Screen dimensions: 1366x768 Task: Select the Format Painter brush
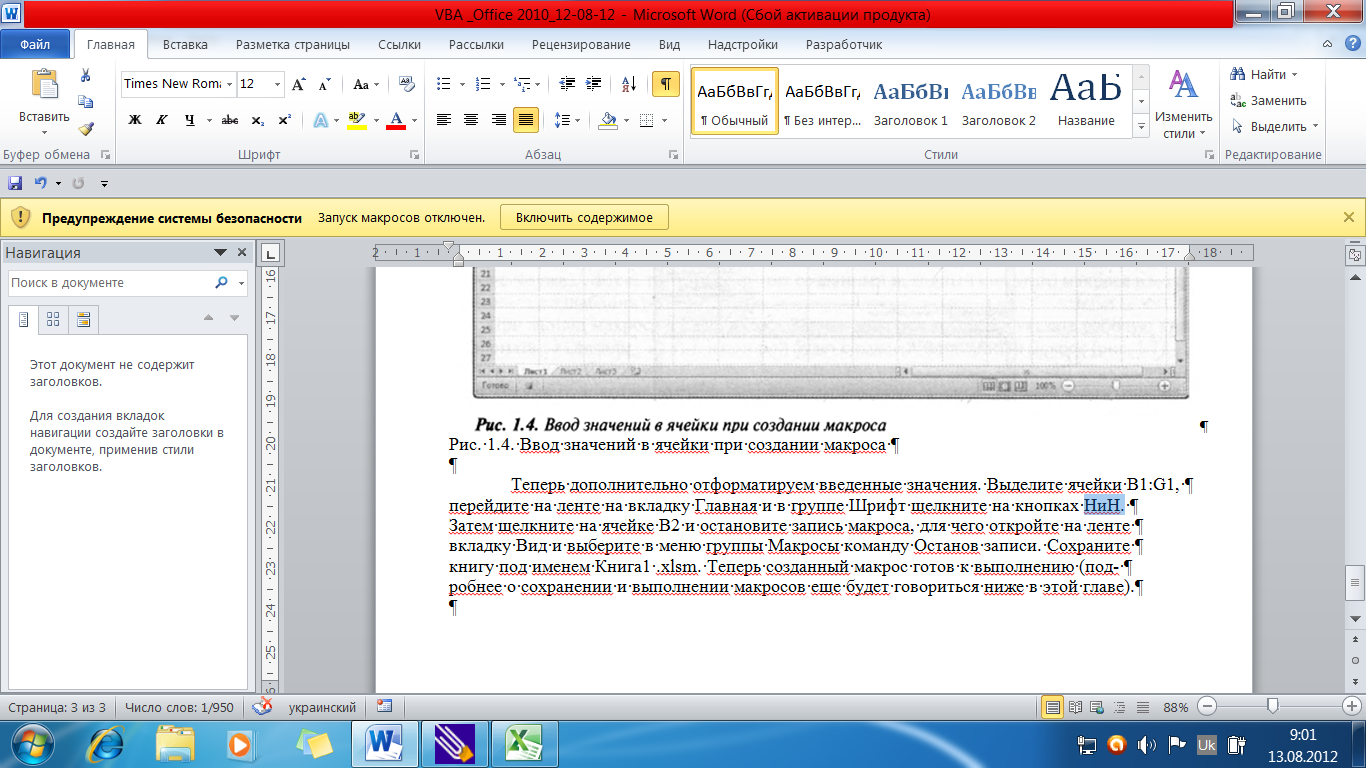coord(86,128)
